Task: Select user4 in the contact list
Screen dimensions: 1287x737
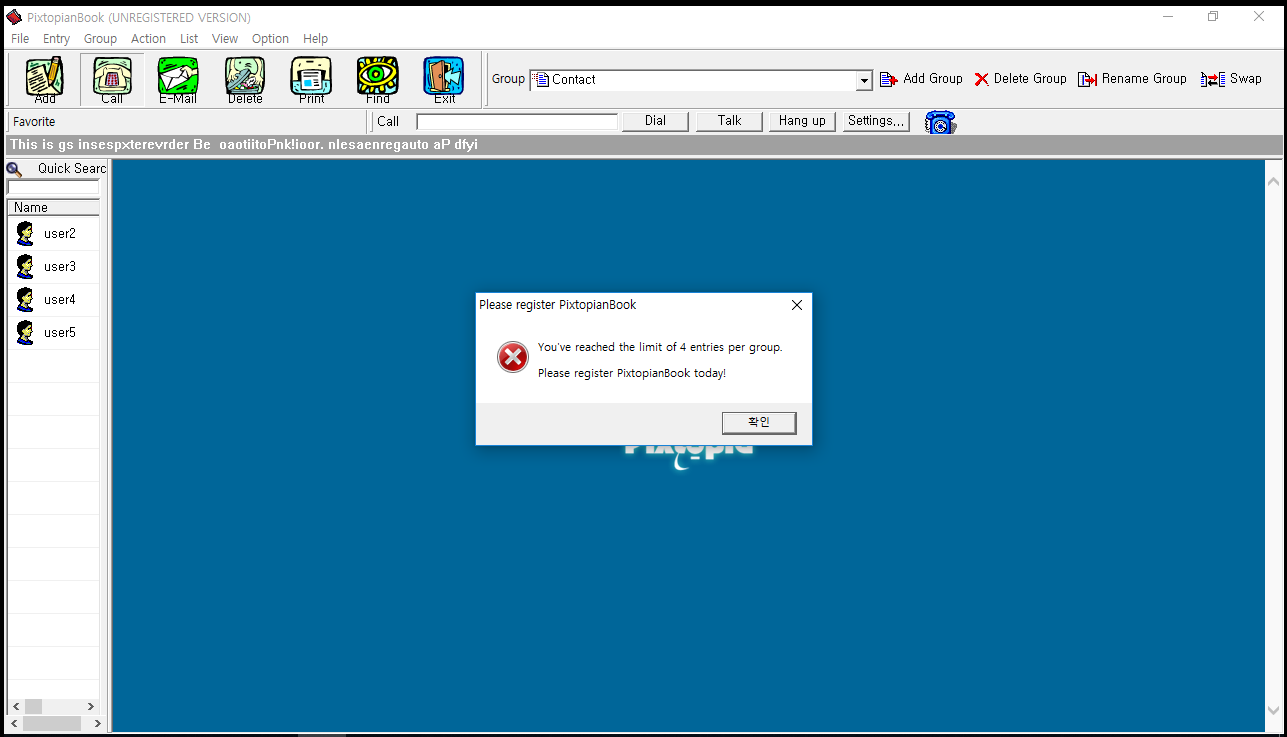Action: click(x=54, y=300)
